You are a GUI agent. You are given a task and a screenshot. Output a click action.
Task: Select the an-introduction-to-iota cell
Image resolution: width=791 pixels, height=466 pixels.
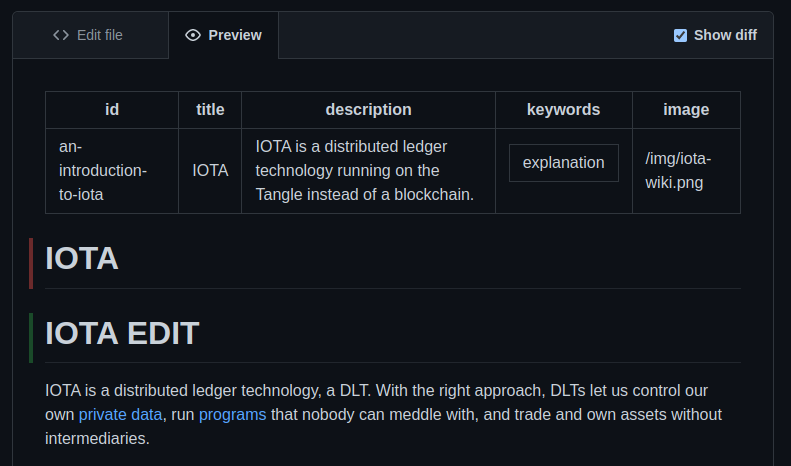tap(112, 171)
